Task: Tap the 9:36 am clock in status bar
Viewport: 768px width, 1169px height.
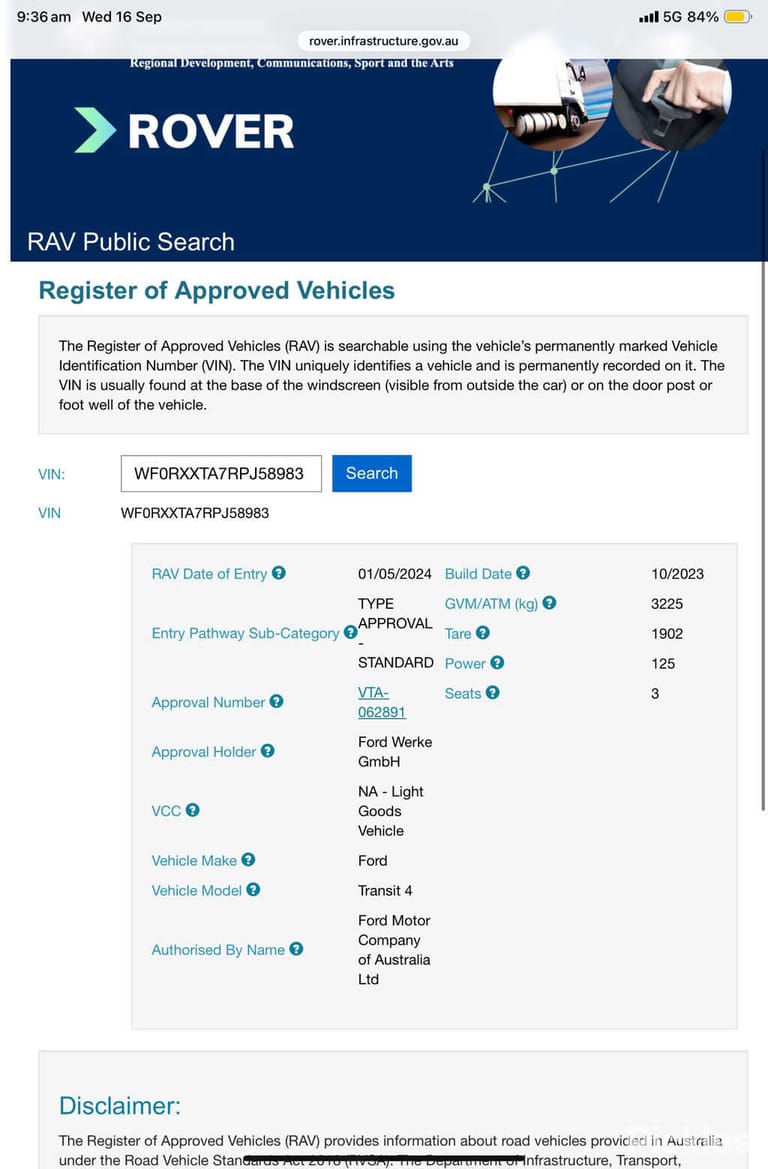Action: (x=44, y=16)
